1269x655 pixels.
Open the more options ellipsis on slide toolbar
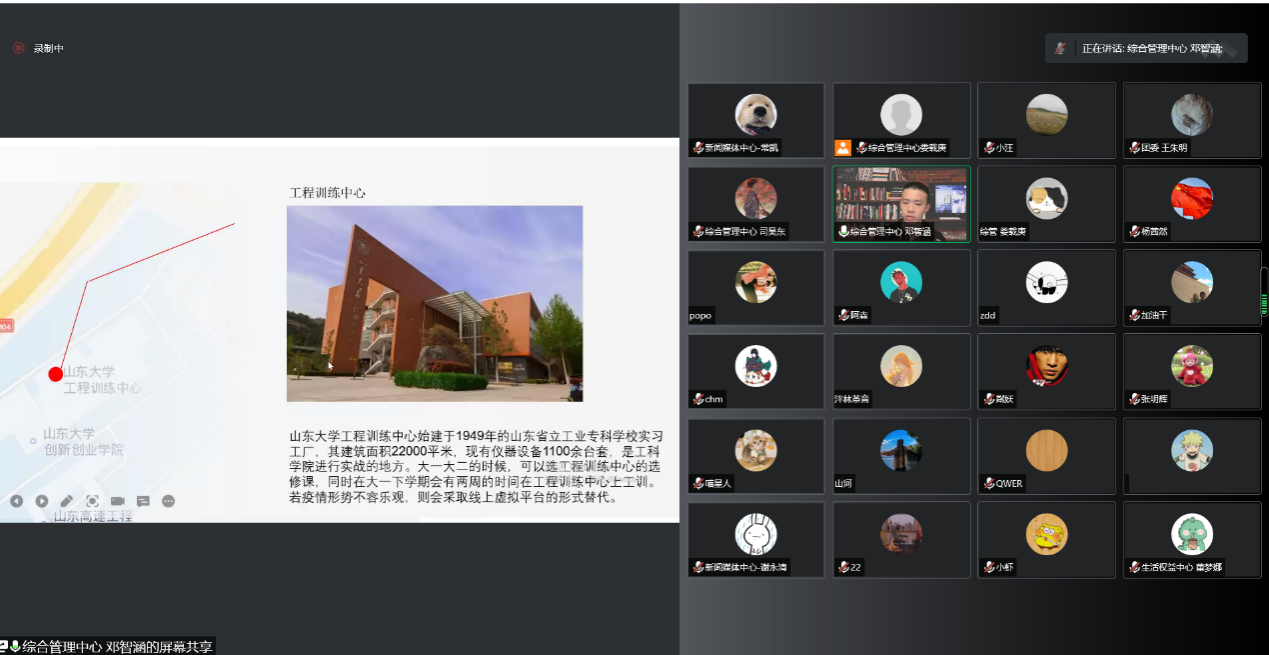point(168,501)
